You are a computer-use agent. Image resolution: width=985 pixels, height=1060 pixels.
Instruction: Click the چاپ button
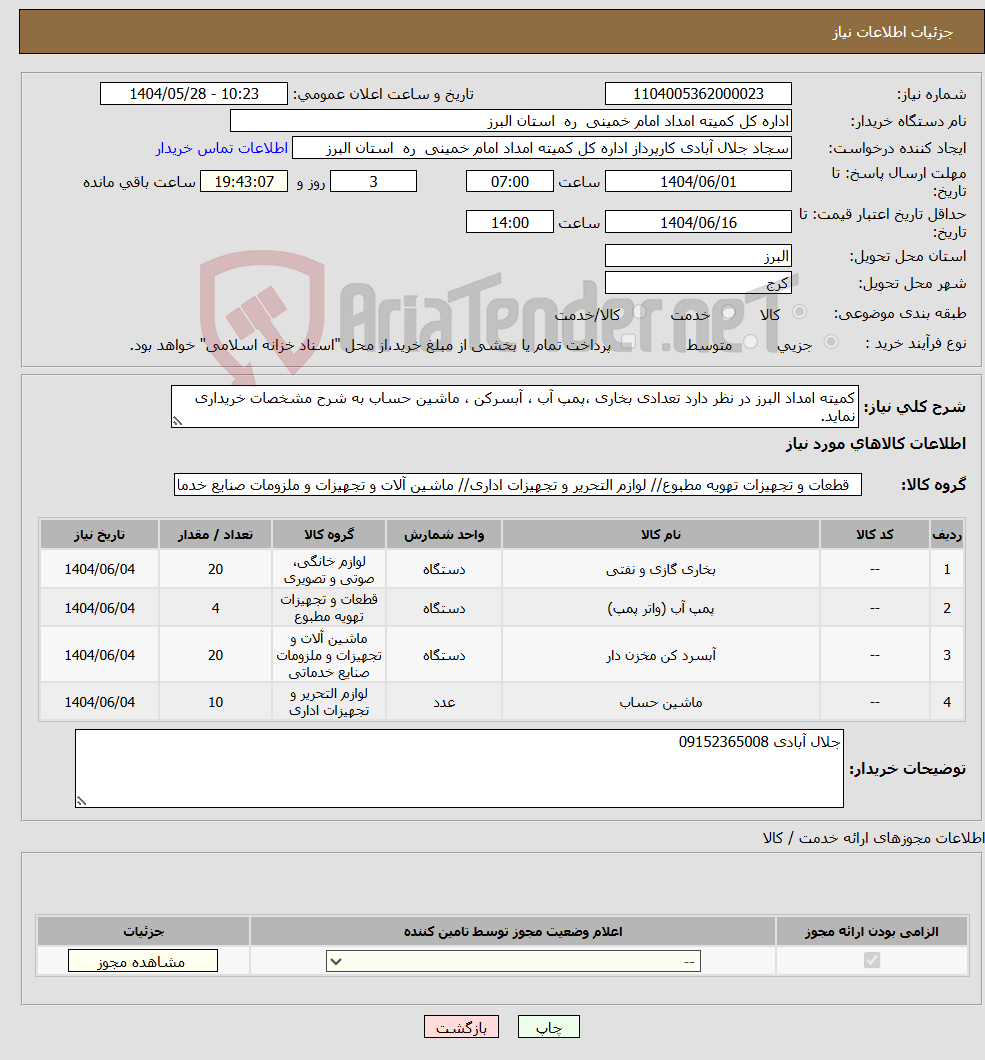[548, 1026]
